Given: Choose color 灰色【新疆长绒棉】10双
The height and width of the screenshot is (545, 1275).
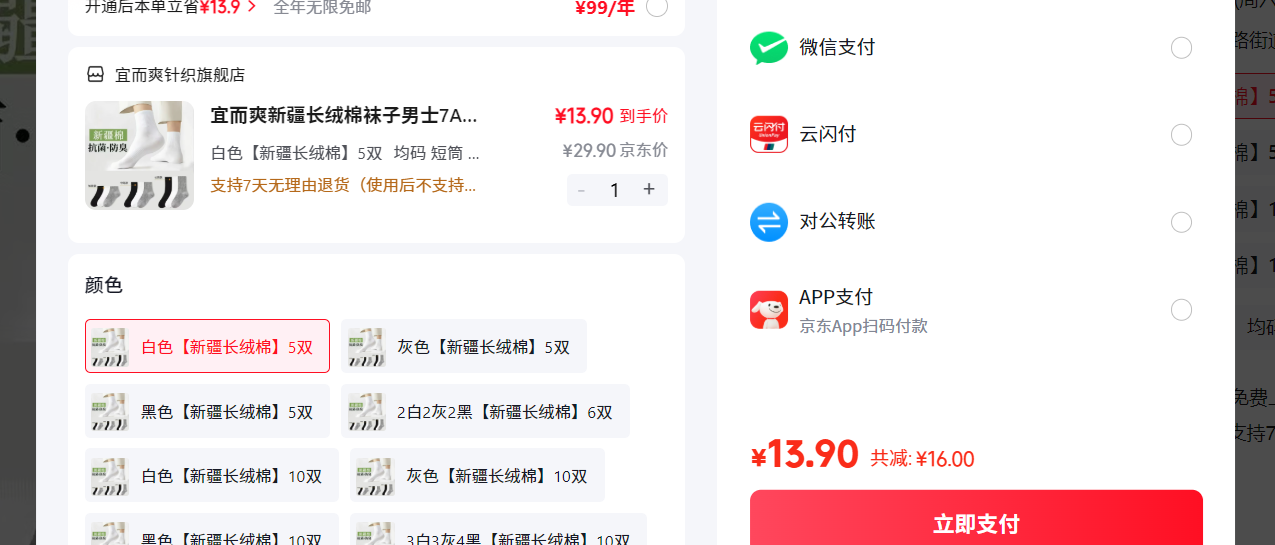Looking at the screenshot, I should click(x=477, y=475).
